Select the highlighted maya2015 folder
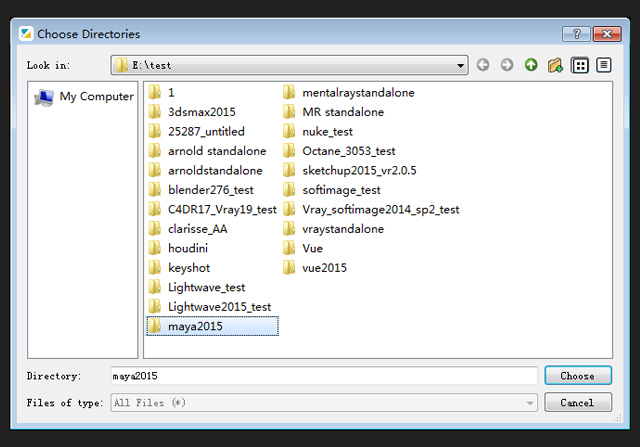 coord(213,326)
